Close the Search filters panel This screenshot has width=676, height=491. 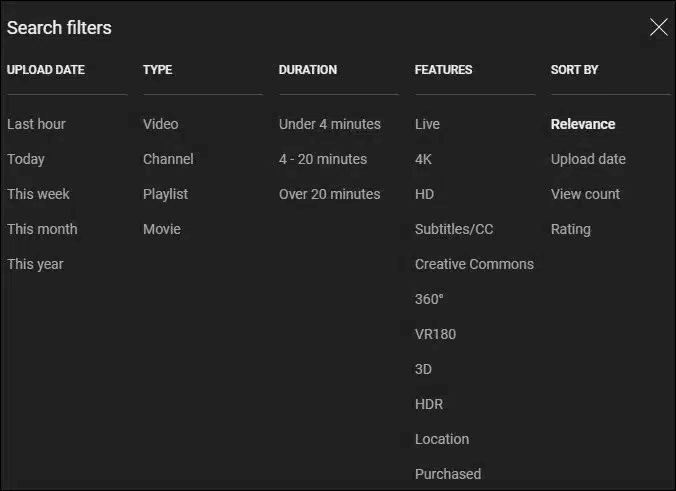(x=658, y=27)
